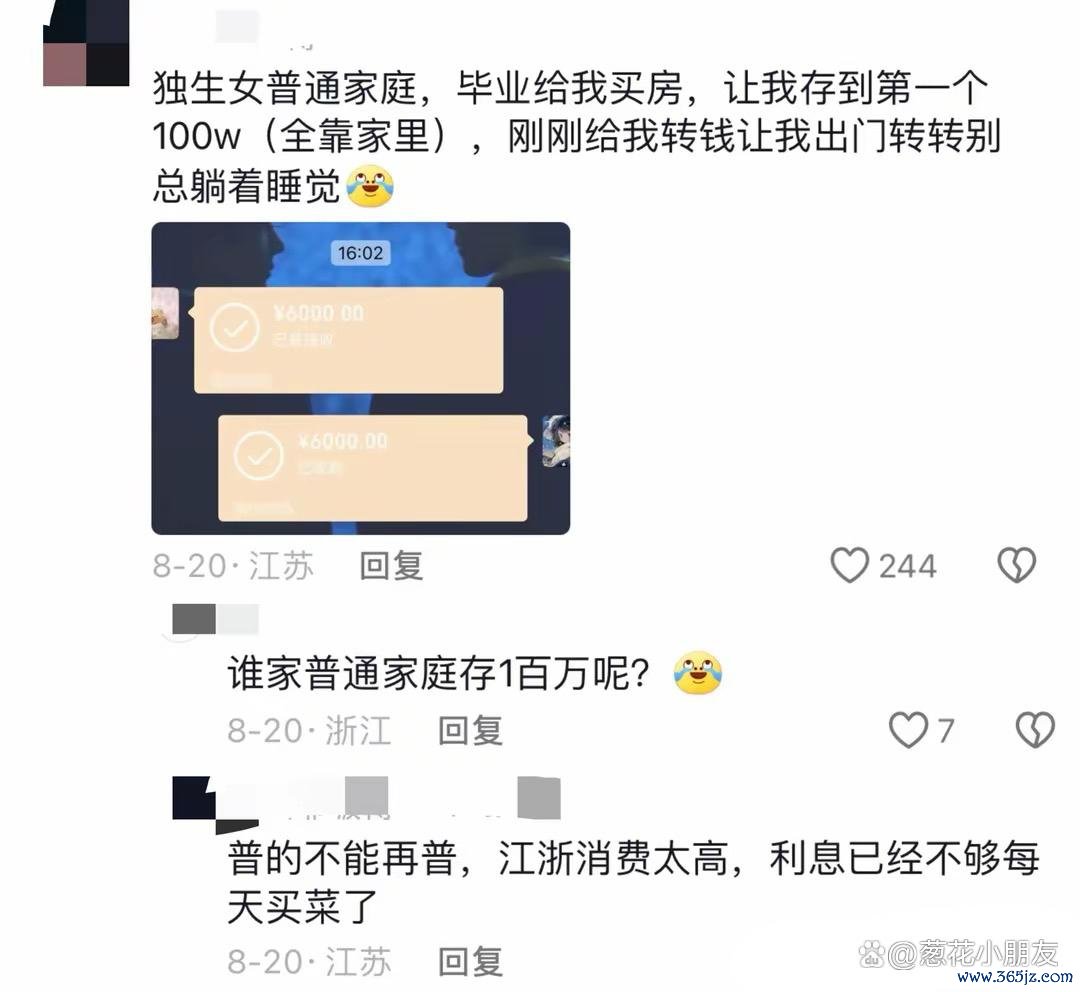This screenshot has height=992, width=1080.
Task: Reply to the 8-20 江苏 top comment
Action: coord(391,566)
